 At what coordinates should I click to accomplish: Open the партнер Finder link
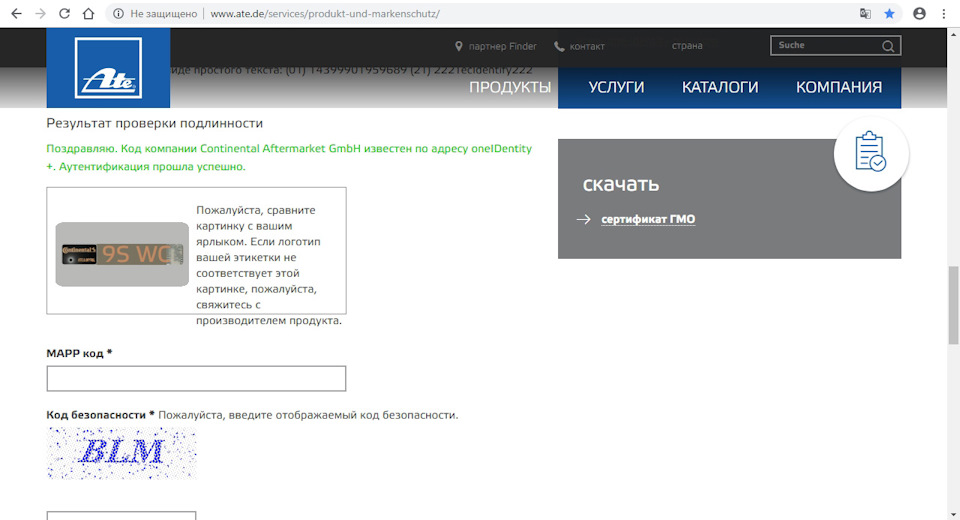coord(502,46)
